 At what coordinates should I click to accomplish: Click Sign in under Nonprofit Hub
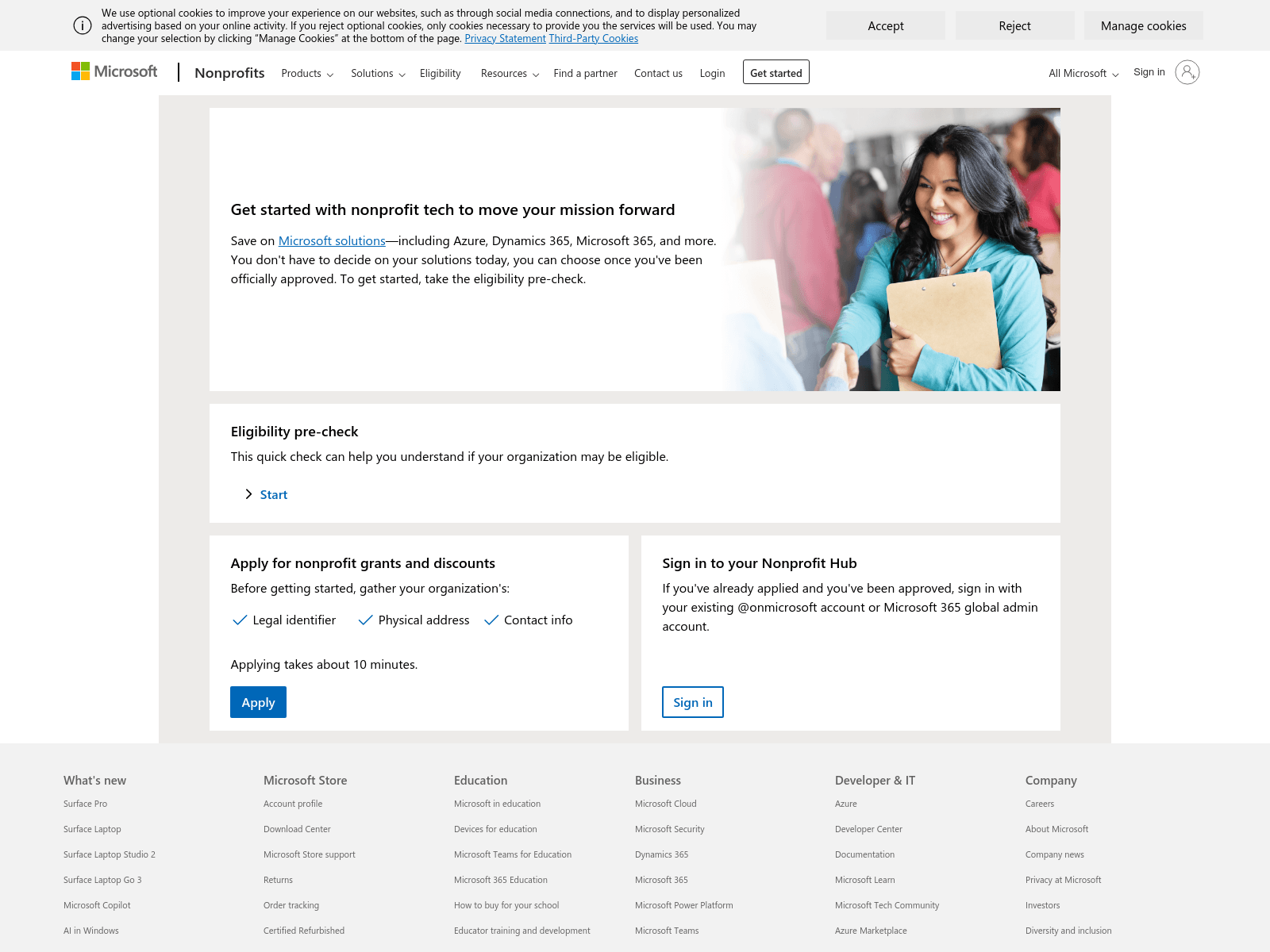[693, 702]
